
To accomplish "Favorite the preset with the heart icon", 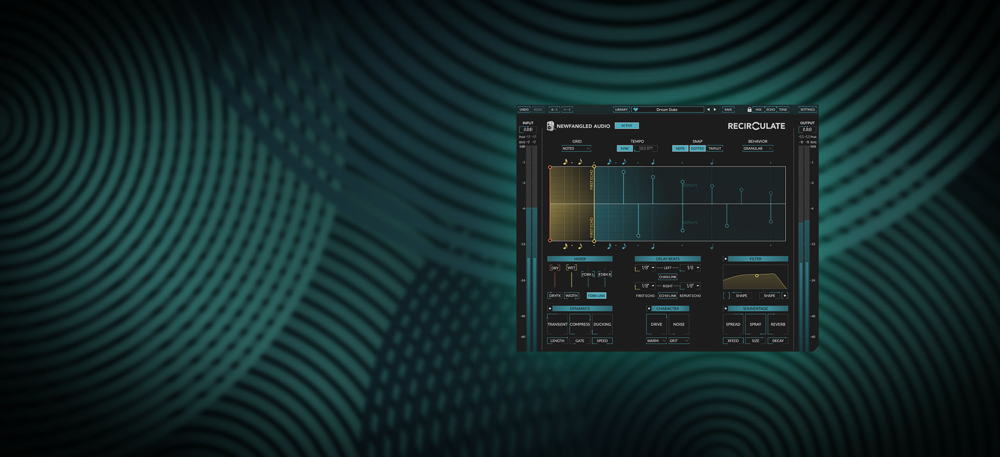I will (x=635, y=110).
